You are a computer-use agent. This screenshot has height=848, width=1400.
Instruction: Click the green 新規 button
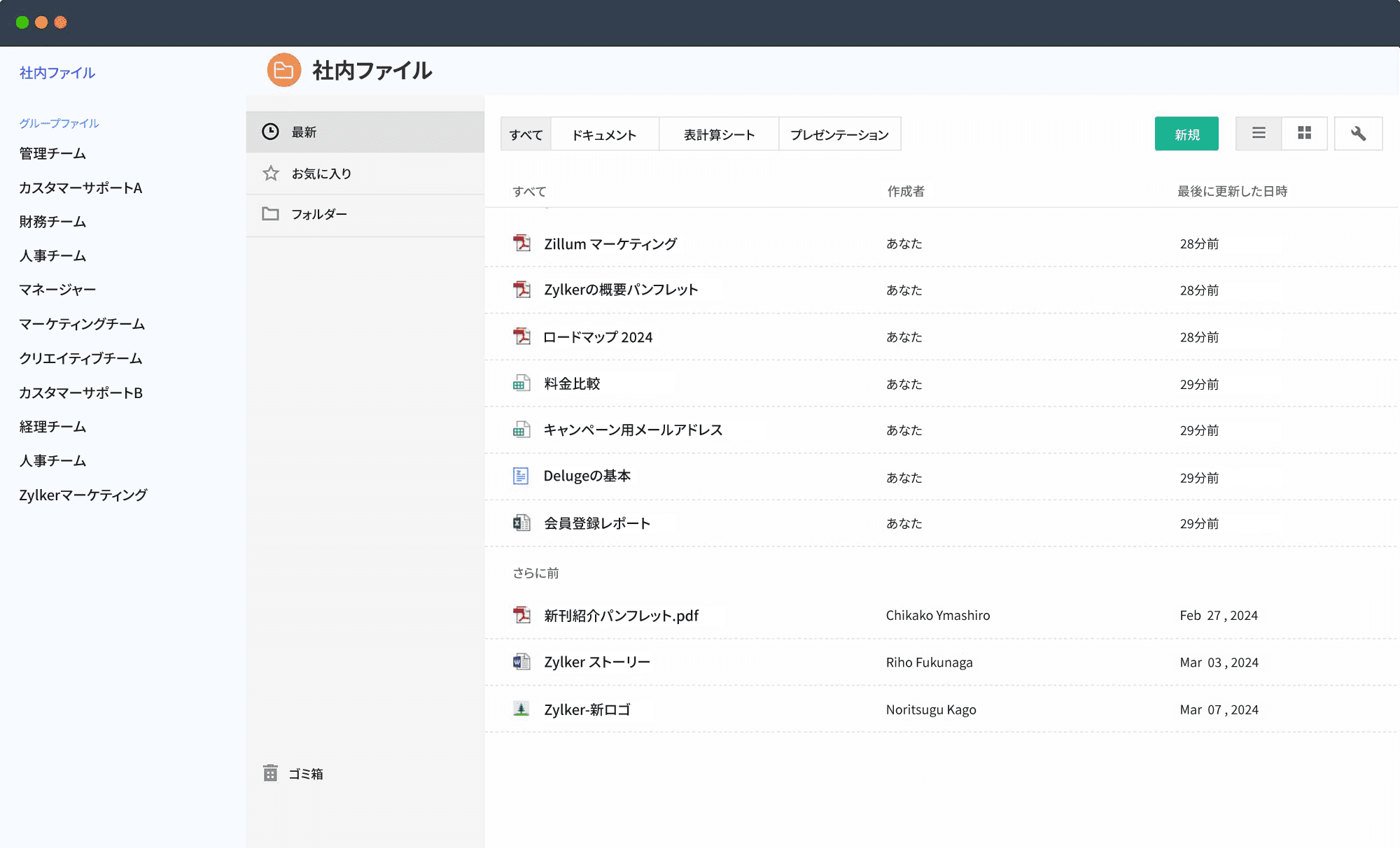click(x=1186, y=134)
